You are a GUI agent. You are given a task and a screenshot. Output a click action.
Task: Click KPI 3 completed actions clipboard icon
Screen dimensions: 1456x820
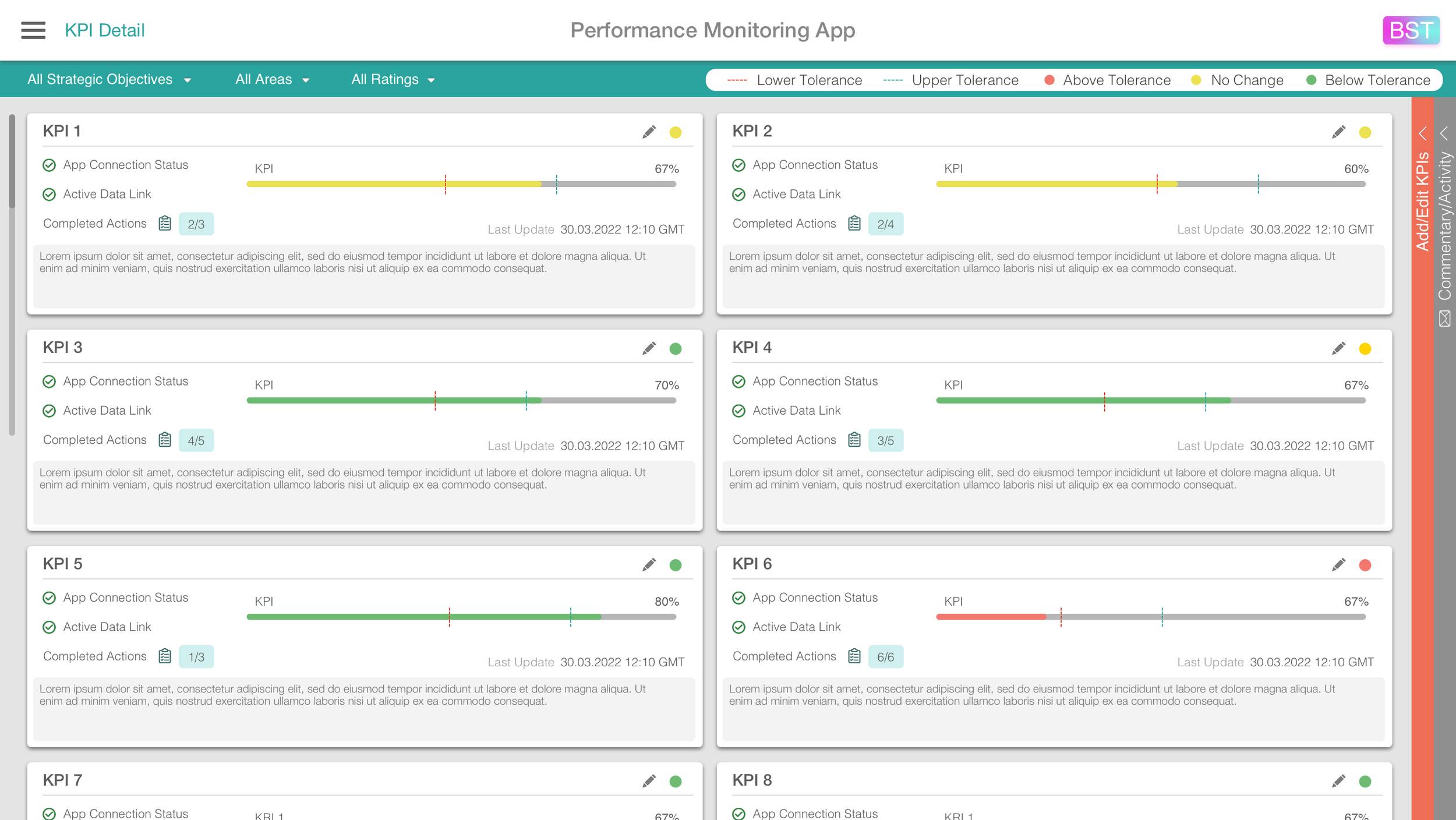pyautogui.click(x=165, y=440)
